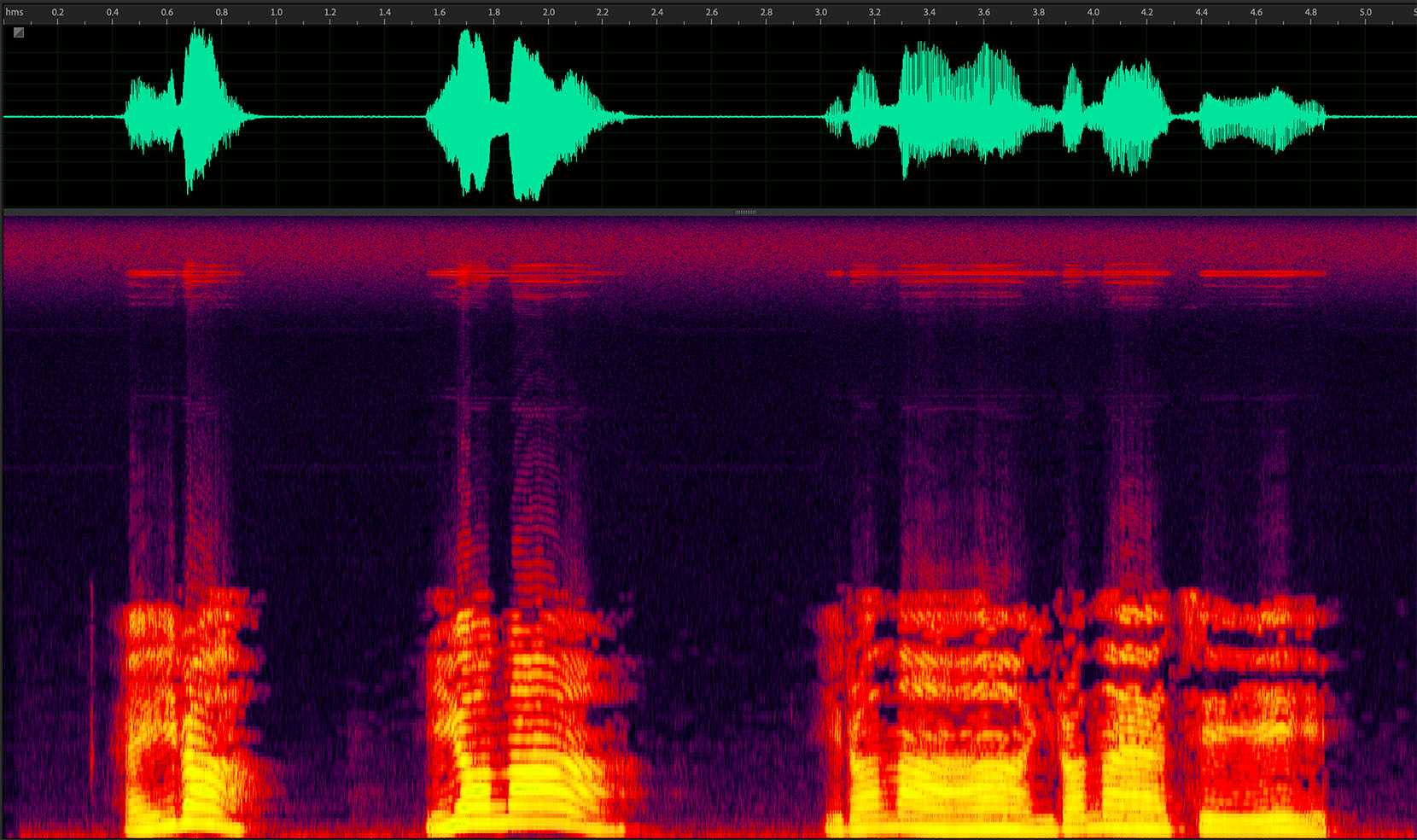Screen dimensions: 1417x840
Task: Set playhead at 1.0 on the ruler
Action: pyautogui.click(x=276, y=13)
